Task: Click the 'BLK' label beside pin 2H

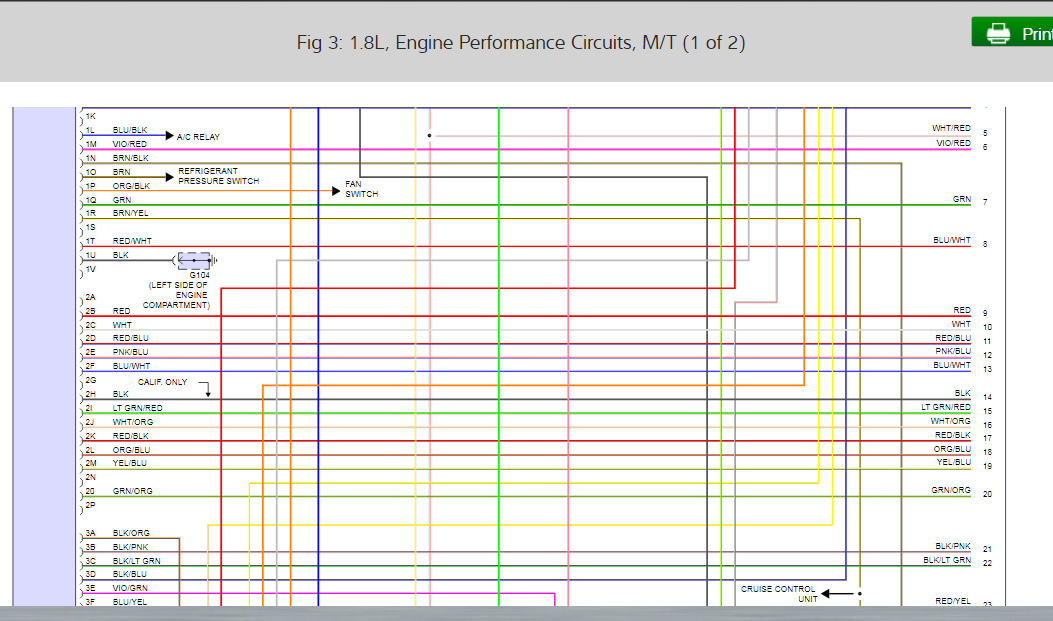Action: pos(121,394)
